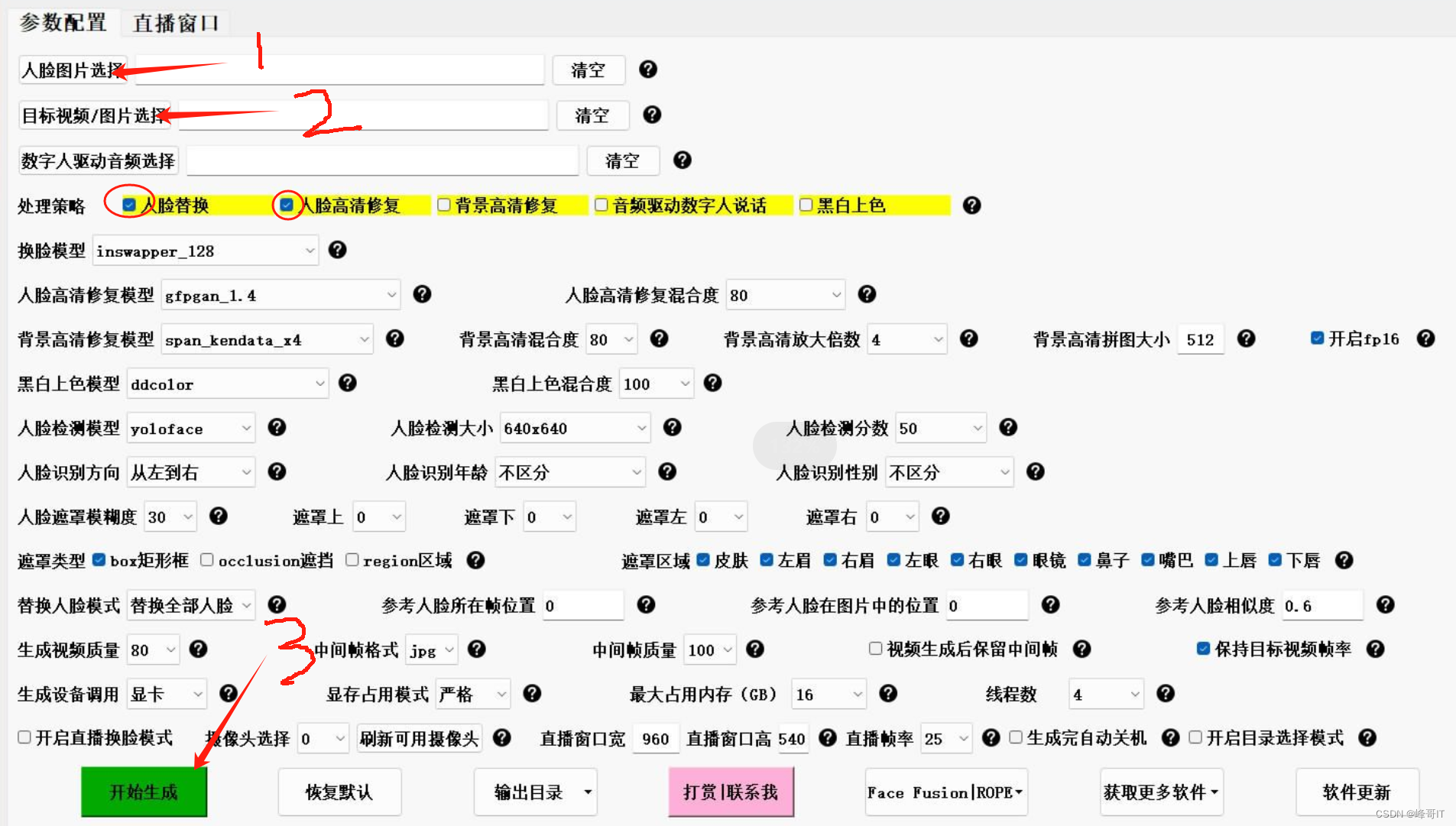Open the 输出目录 menu button

click(535, 792)
